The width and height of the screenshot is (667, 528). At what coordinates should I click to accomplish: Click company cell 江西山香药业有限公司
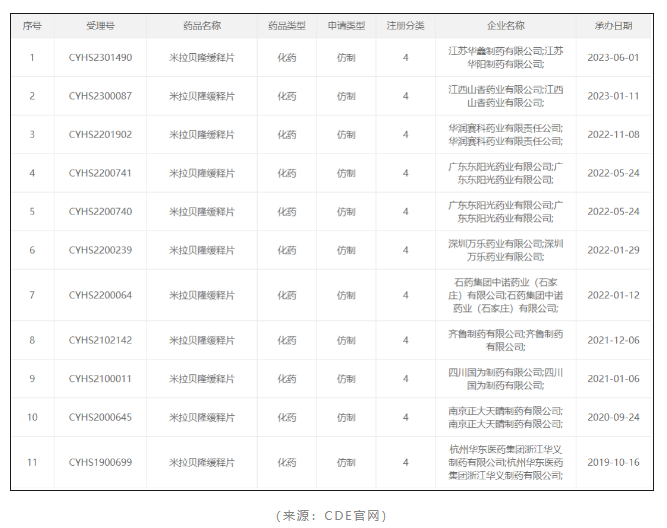(506, 96)
